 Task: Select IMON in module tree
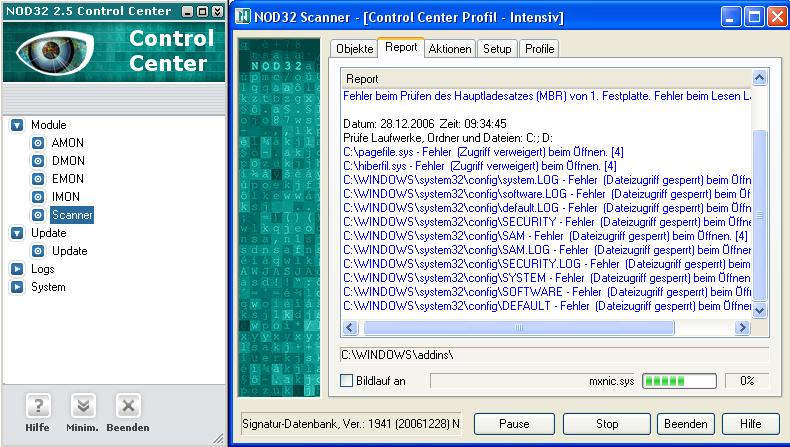click(65, 197)
